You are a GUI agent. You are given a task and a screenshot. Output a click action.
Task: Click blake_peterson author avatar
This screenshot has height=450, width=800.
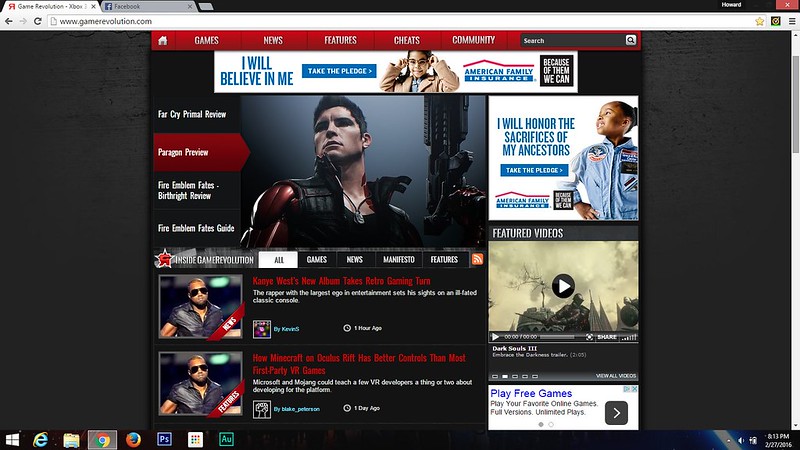point(262,409)
